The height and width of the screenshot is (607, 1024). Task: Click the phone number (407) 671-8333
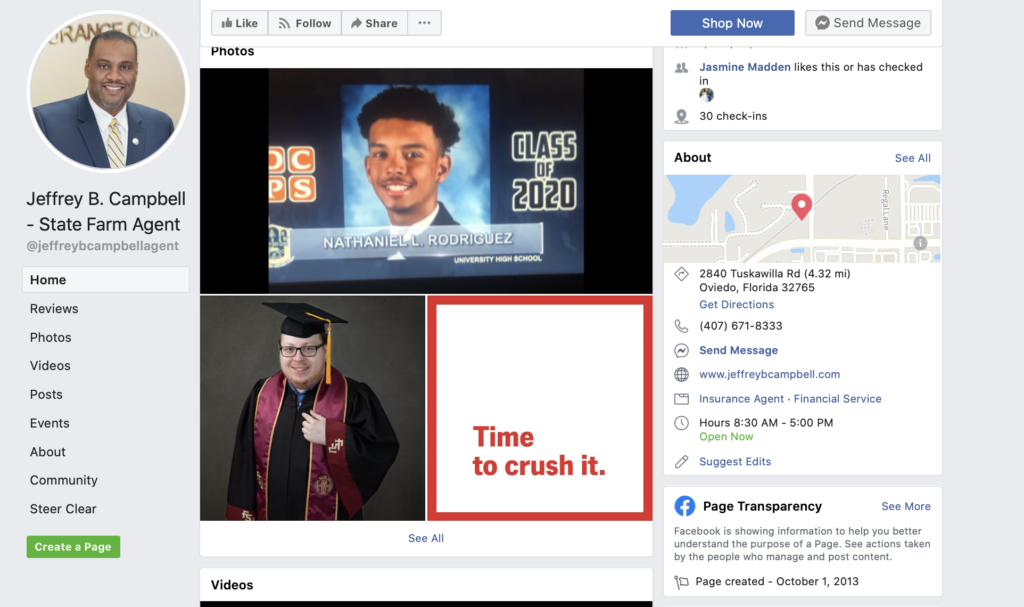pos(741,326)
